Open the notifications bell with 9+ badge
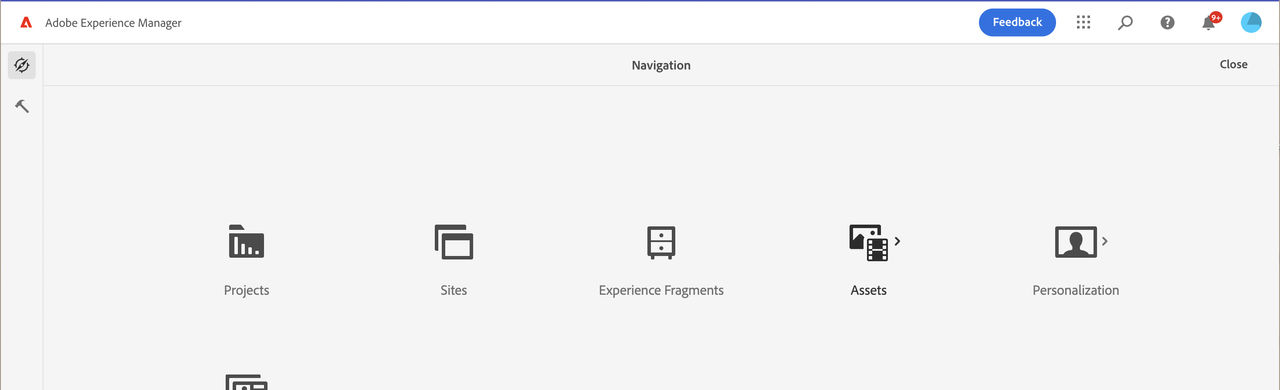The image size is (1280, 390). coord(1210,22)
